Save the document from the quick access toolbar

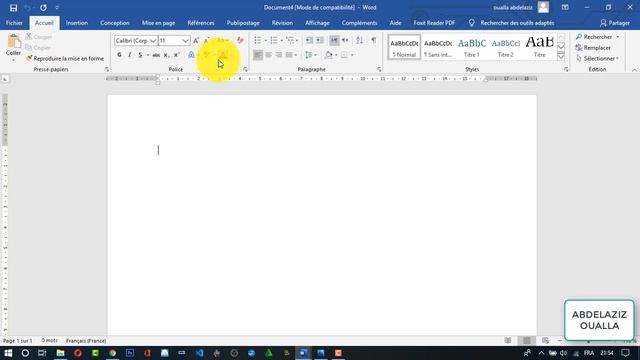13,8
